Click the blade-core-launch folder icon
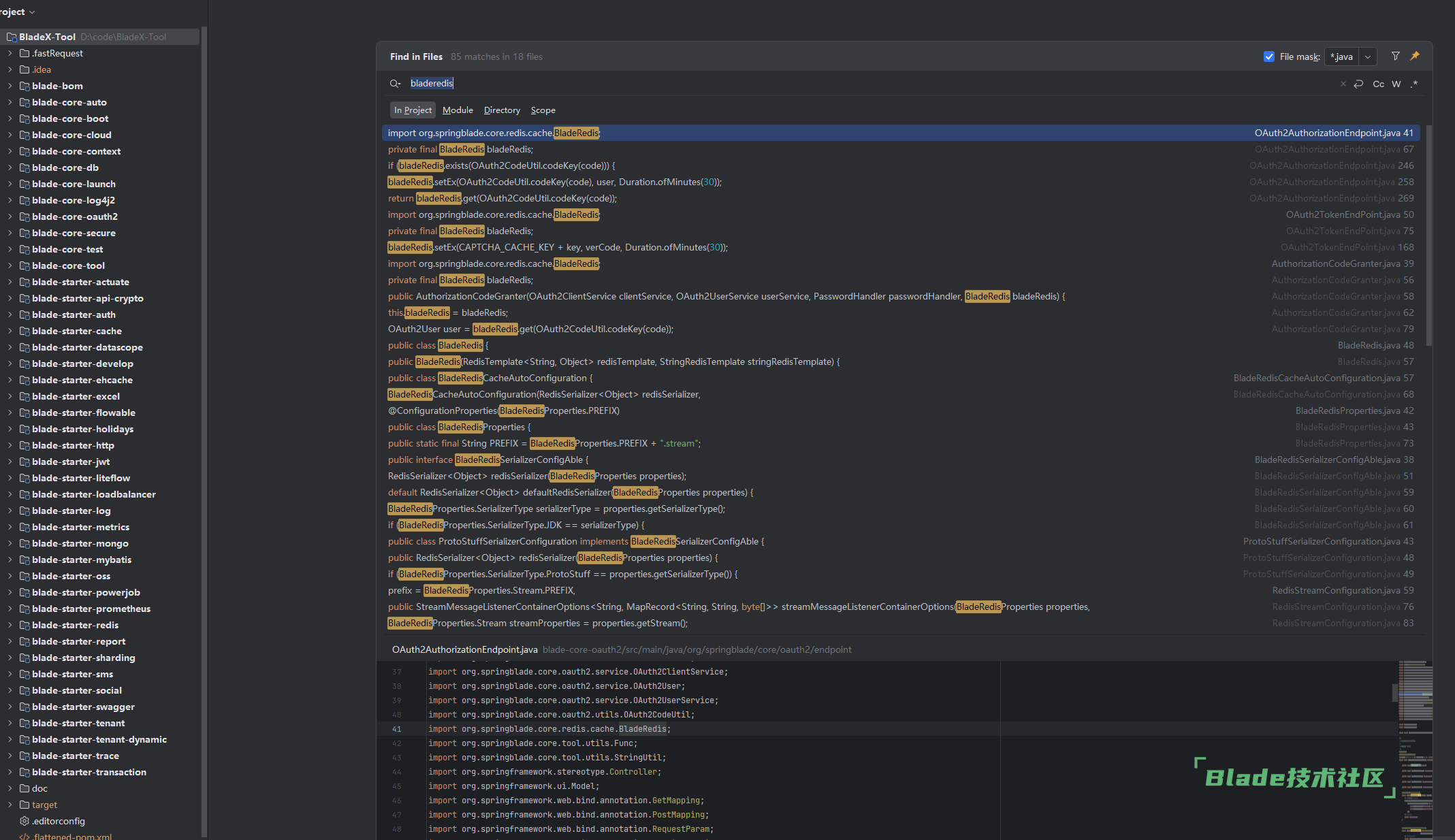This screenshot has height=840, width=1455. tap(25, 184)
